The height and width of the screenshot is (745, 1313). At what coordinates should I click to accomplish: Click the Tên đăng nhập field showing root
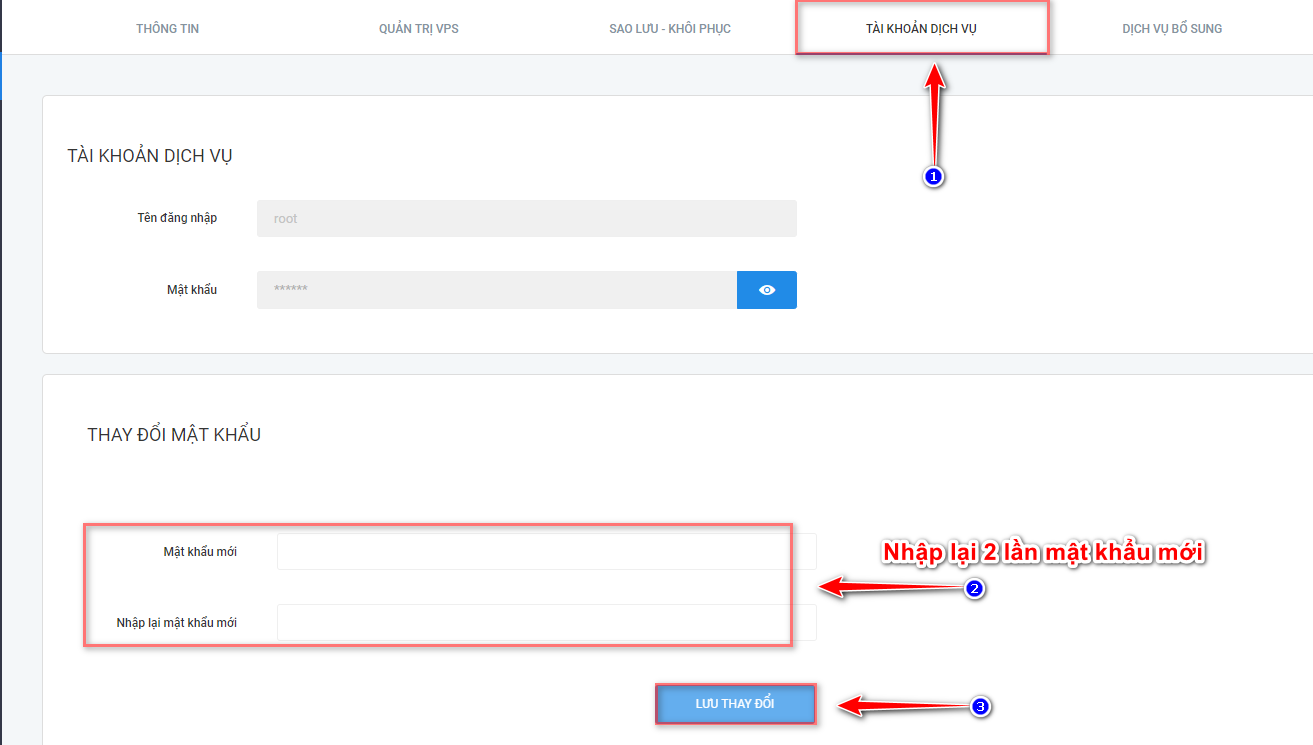point(526,219)
